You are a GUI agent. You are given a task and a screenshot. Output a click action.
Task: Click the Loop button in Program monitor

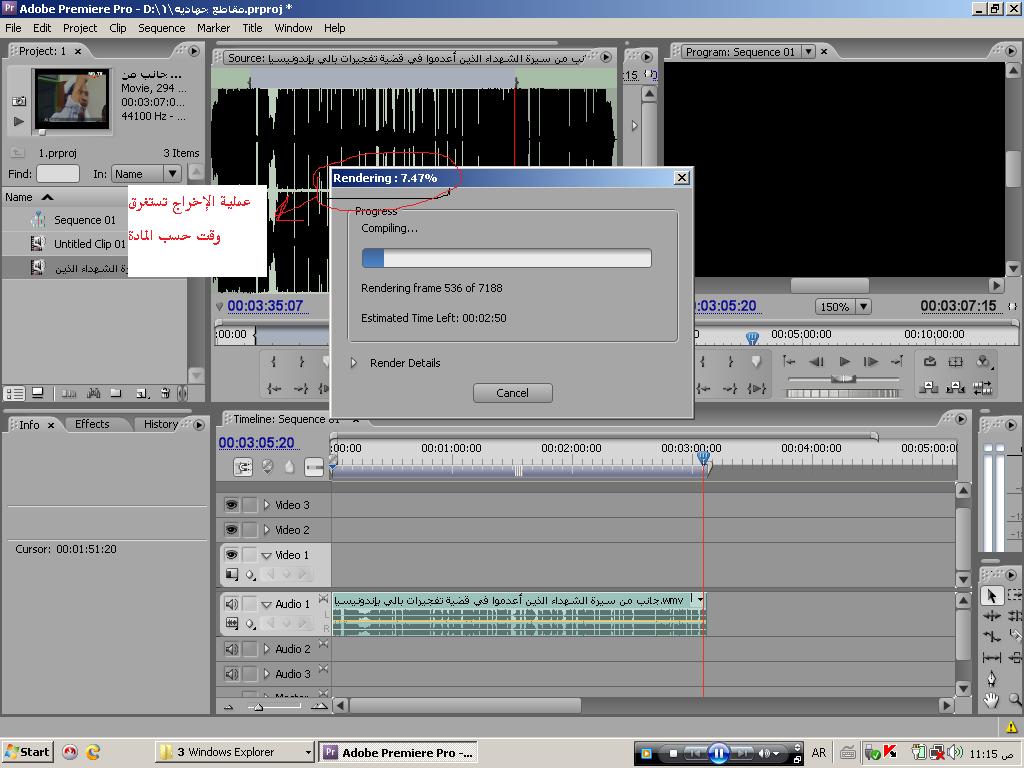point(930,362)
